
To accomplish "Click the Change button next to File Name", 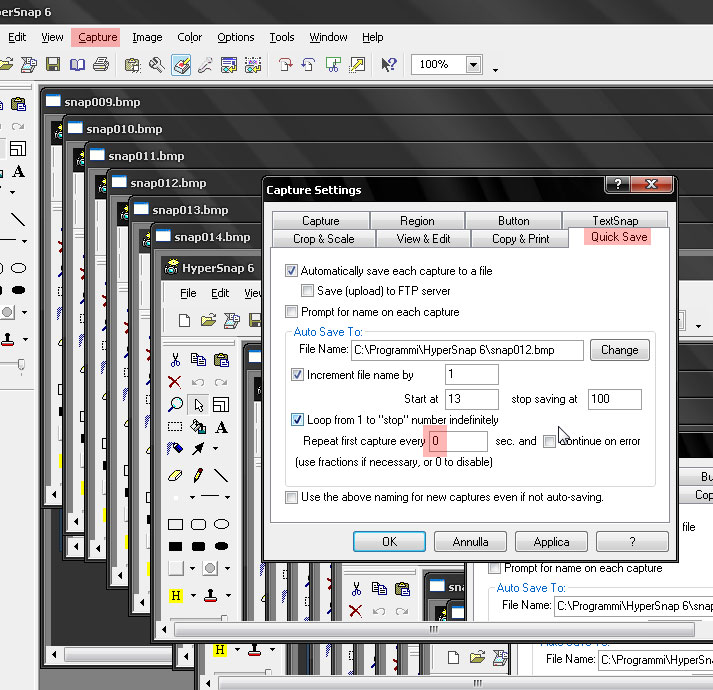I will point(619,350).
